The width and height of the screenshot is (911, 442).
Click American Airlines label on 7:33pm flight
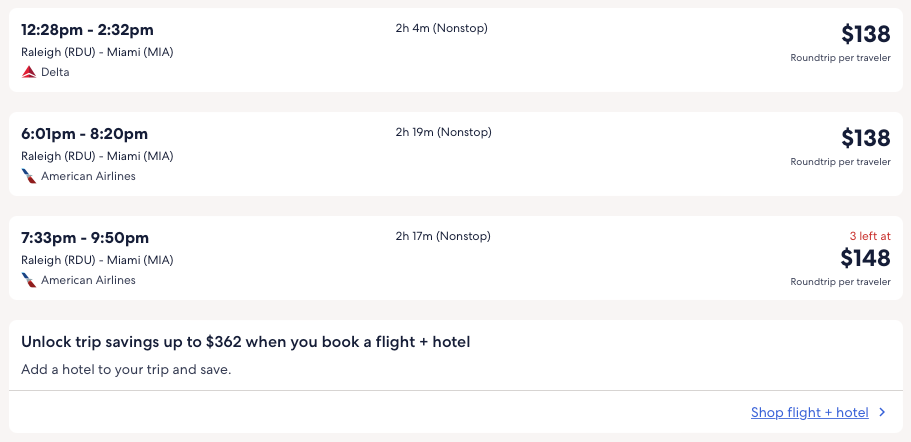[88, 280]
